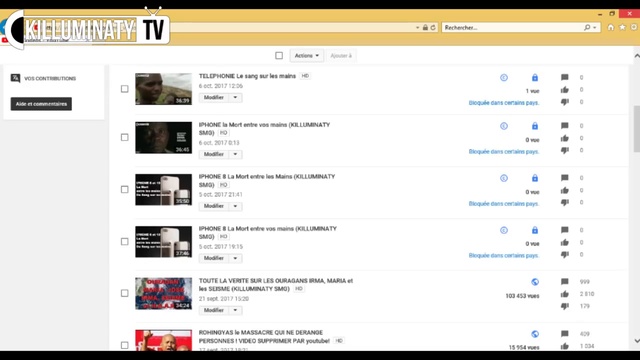Click lock icon for IPHONE la Mort video
Viewport: 640px width, 360px height.
point(535,126)
